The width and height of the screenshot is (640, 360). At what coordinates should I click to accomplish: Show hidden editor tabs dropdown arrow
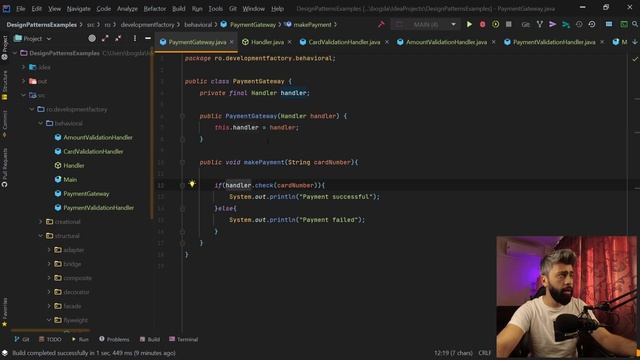point(635,42)
